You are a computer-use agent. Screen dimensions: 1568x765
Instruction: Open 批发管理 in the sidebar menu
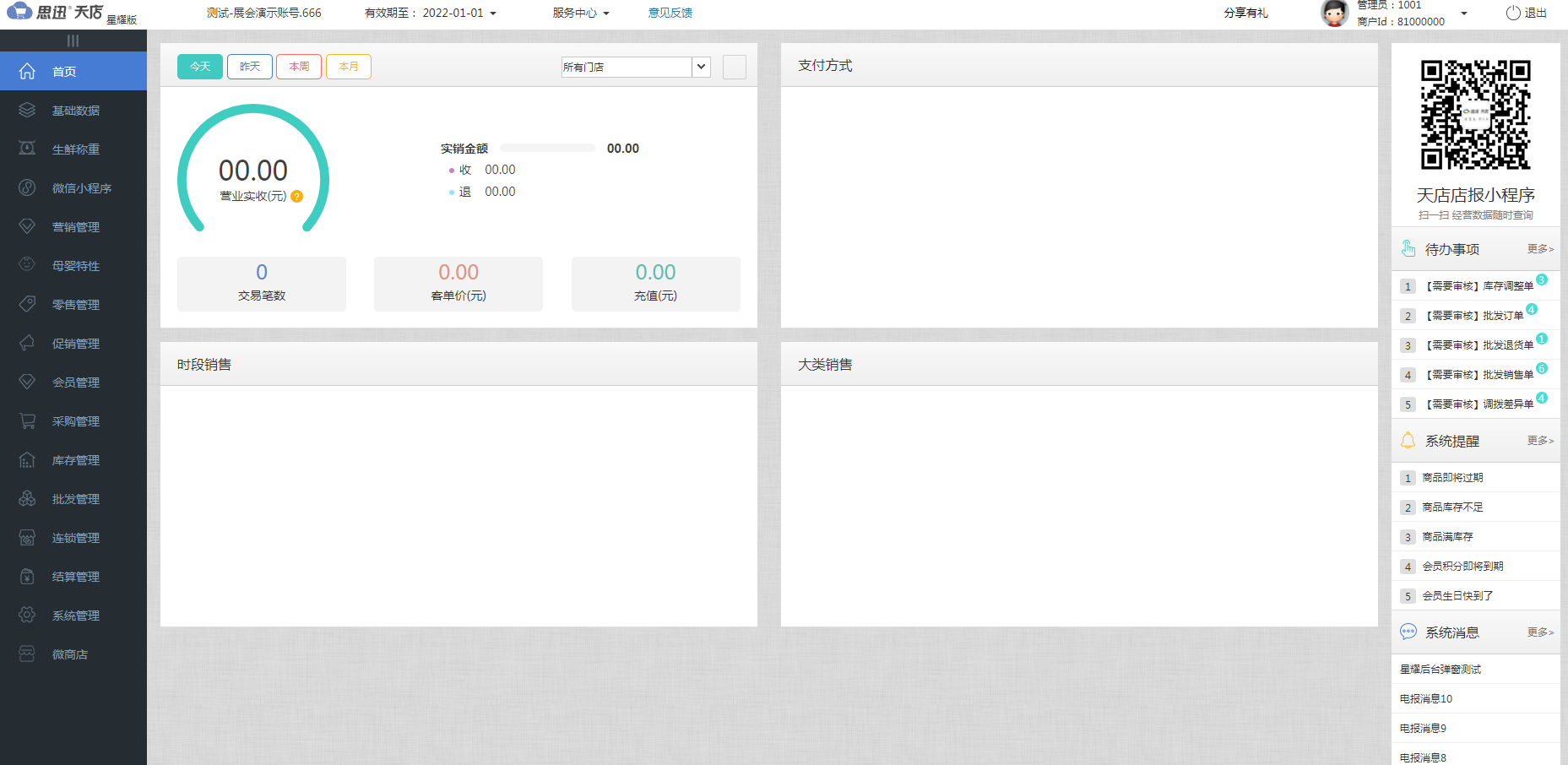(75, 499)
